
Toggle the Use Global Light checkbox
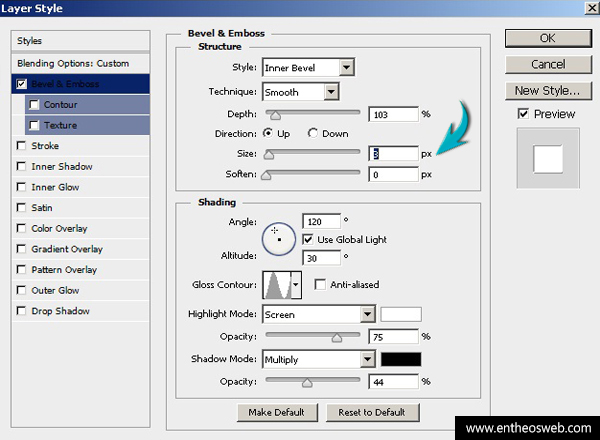click(x=308, y=240)
